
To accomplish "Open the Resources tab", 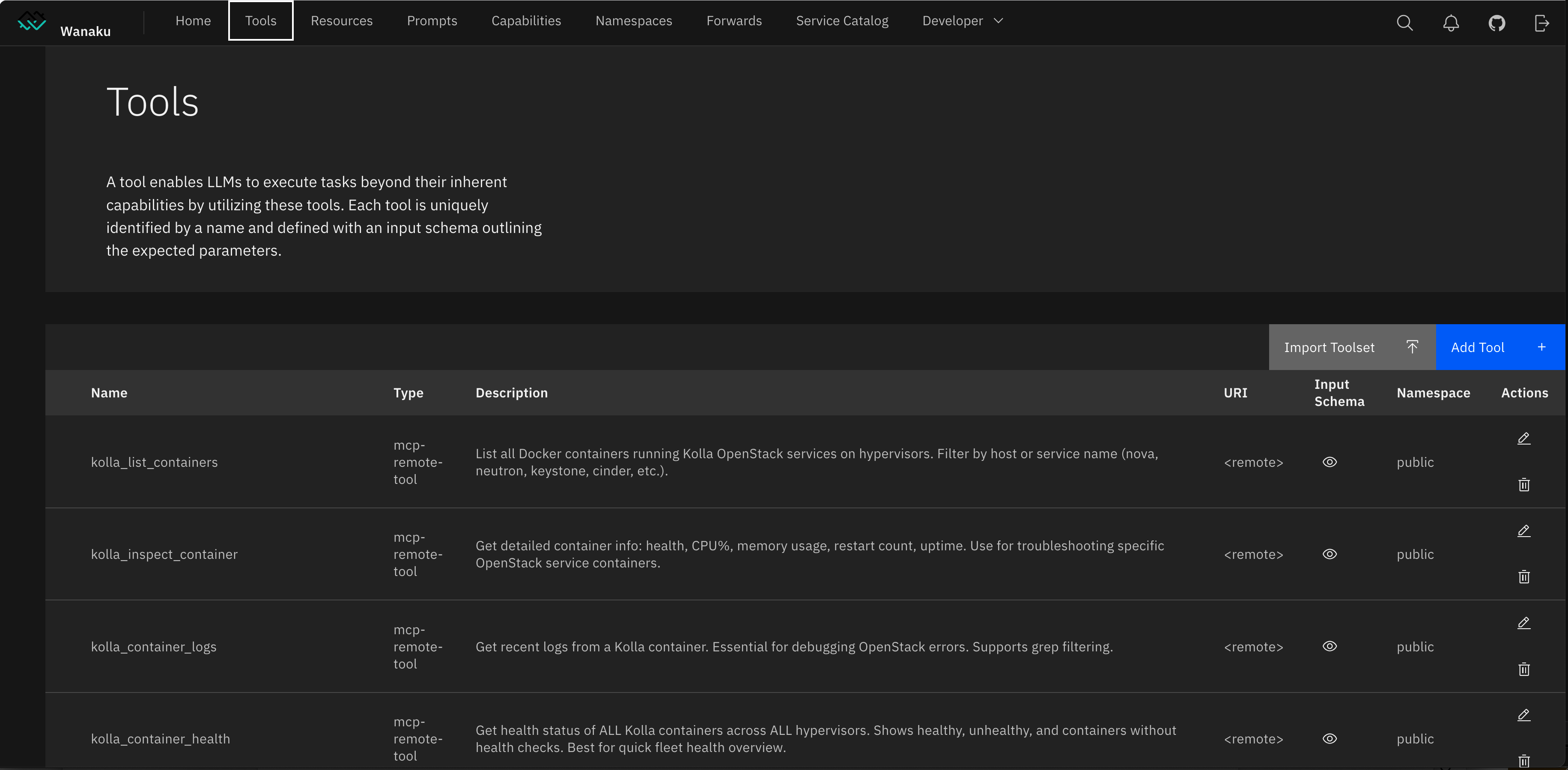I will pos(342,21).
